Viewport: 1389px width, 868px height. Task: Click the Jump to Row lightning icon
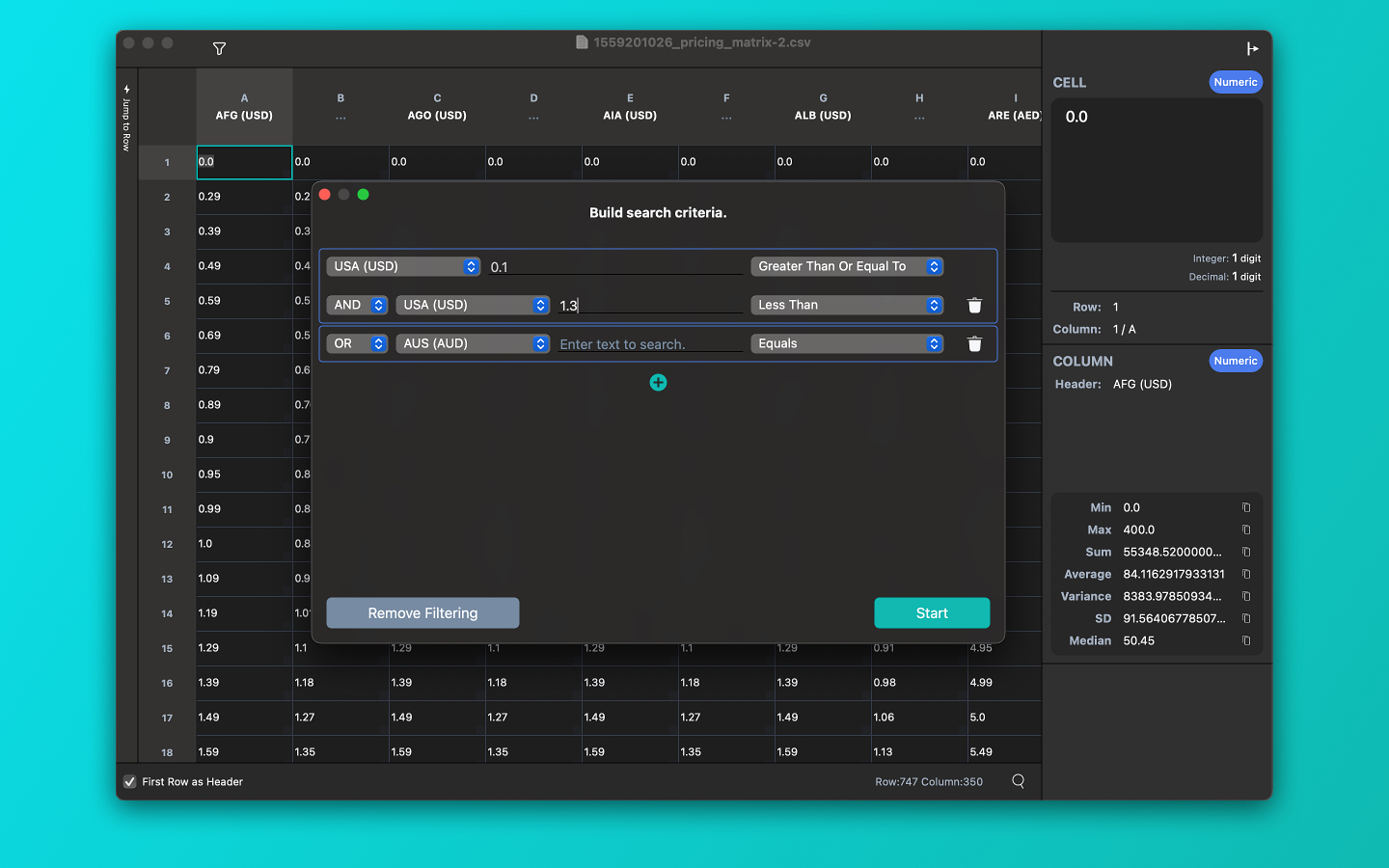[x=126, y=89]
